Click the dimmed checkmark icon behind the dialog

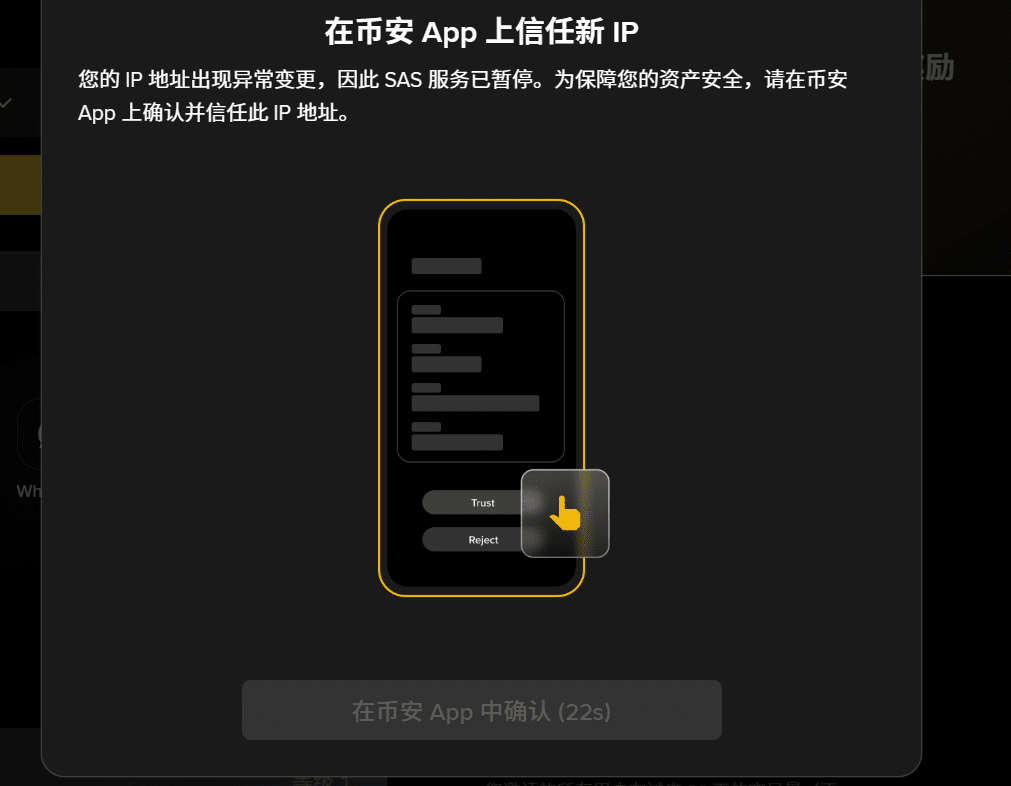(x=6, y=103)
